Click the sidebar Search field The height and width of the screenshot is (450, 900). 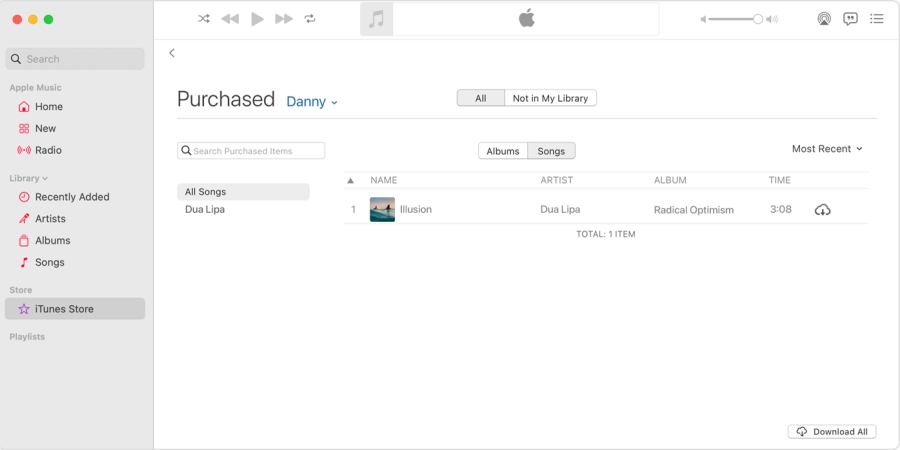(75, 59)
